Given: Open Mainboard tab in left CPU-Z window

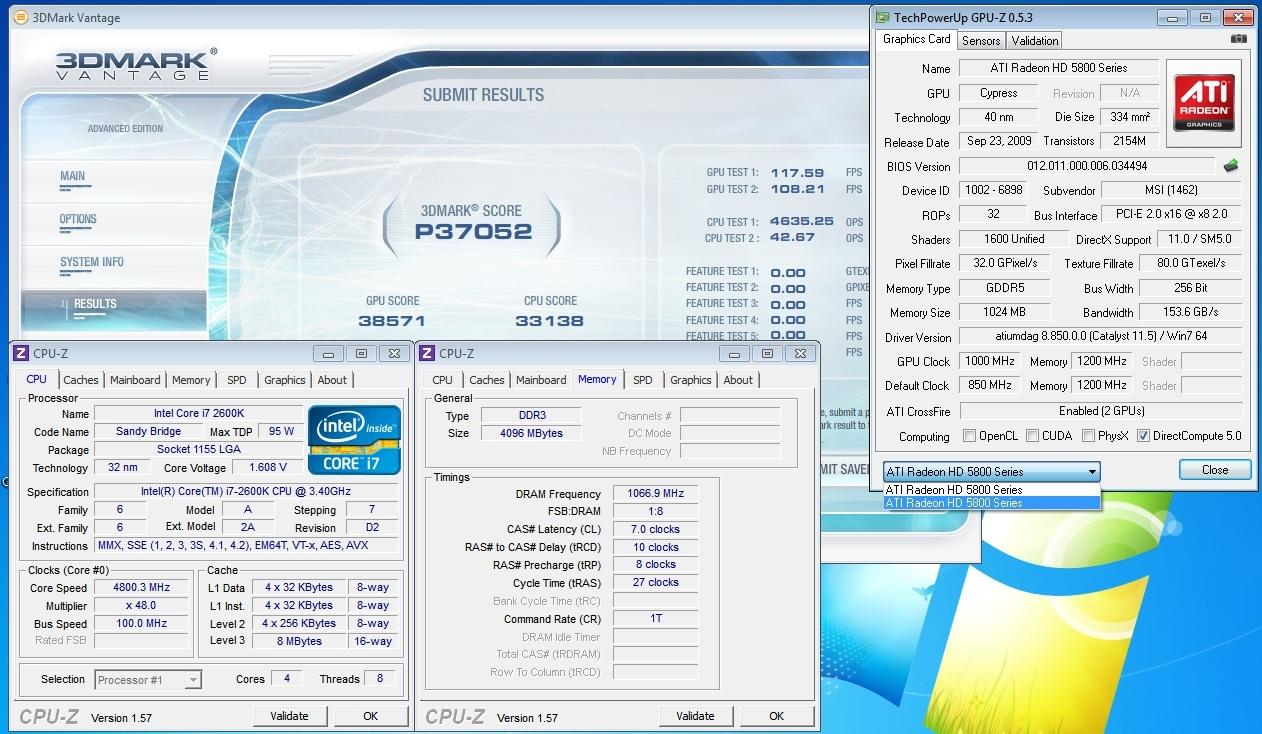Looking at the screenshot, I should [135, 380].
